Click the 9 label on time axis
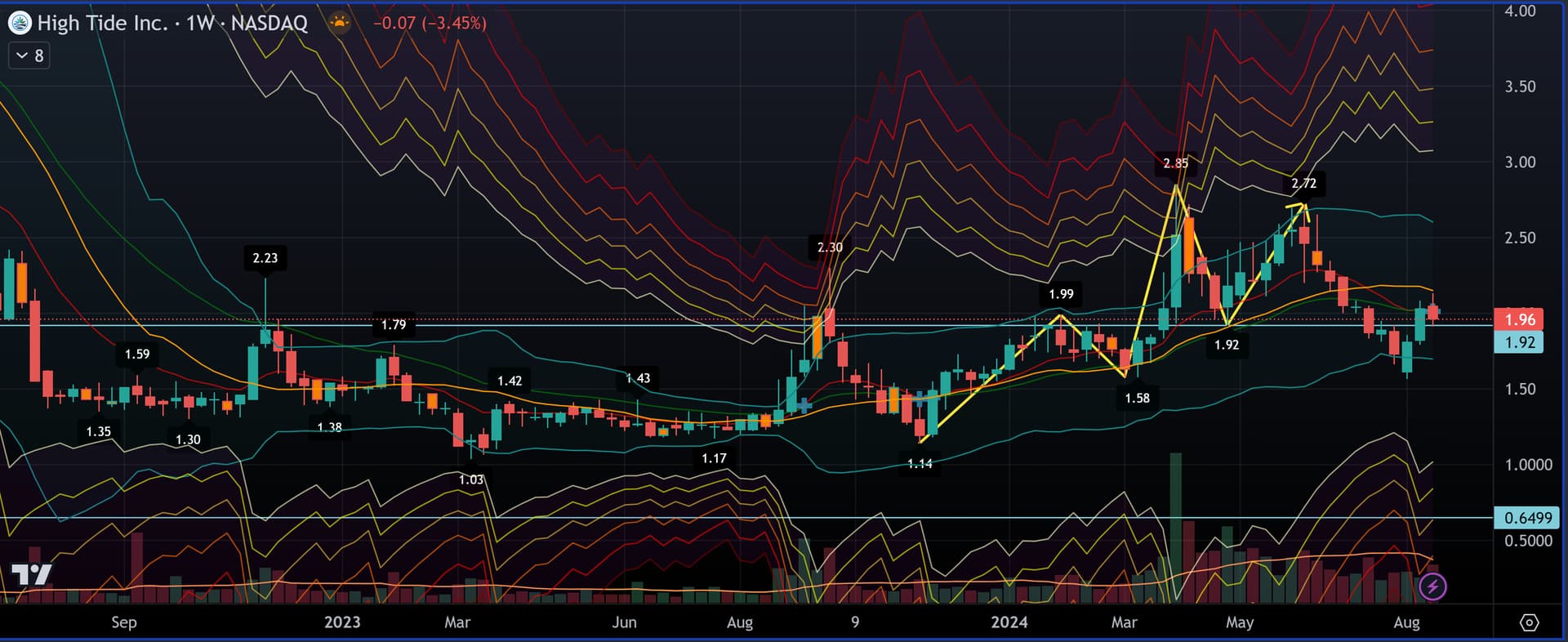 tap(855, 622)
